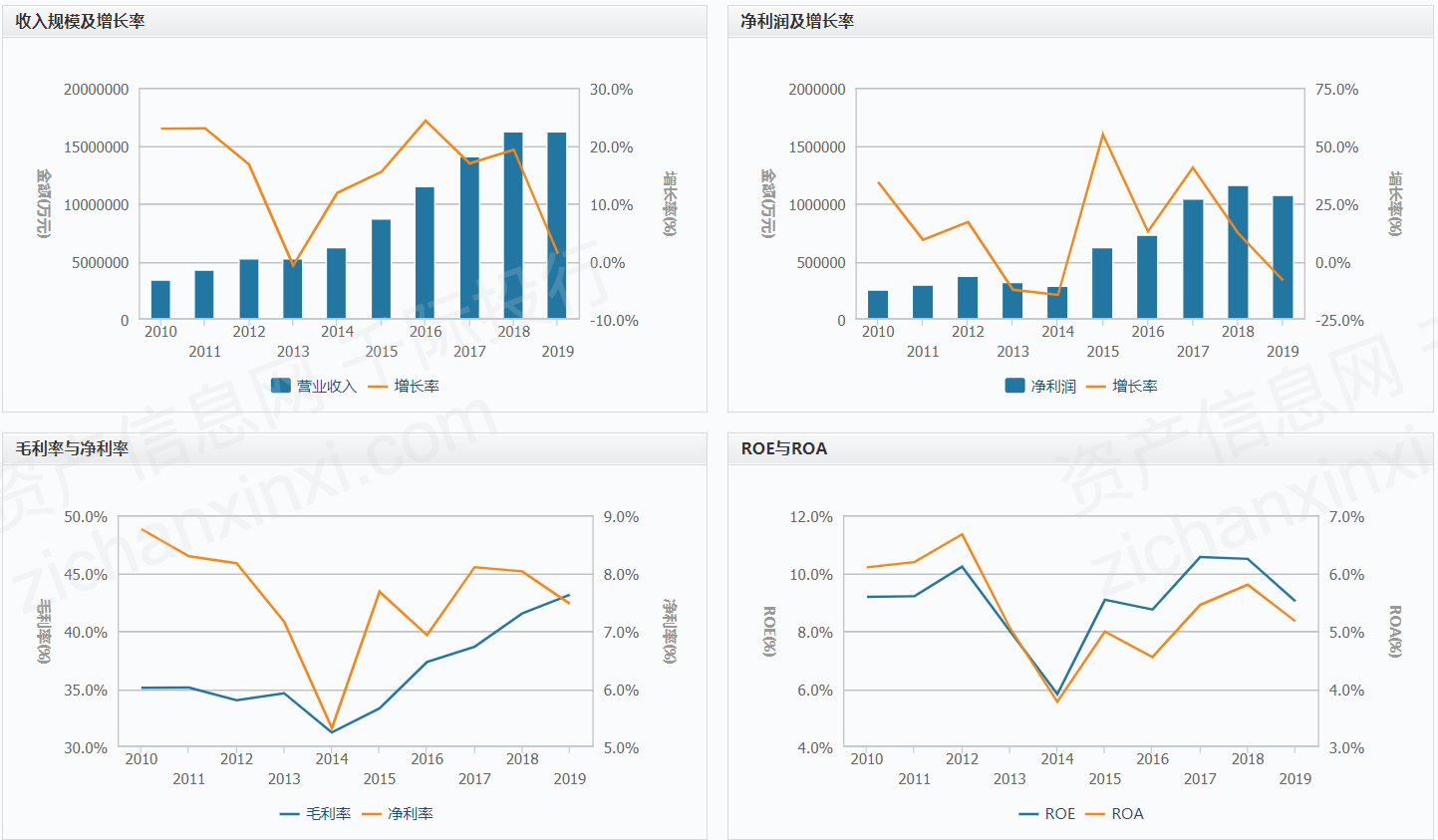Screen dimensions: 1438x840
Task: Select the 净利润及增长率 panel header
Action: 797,21
